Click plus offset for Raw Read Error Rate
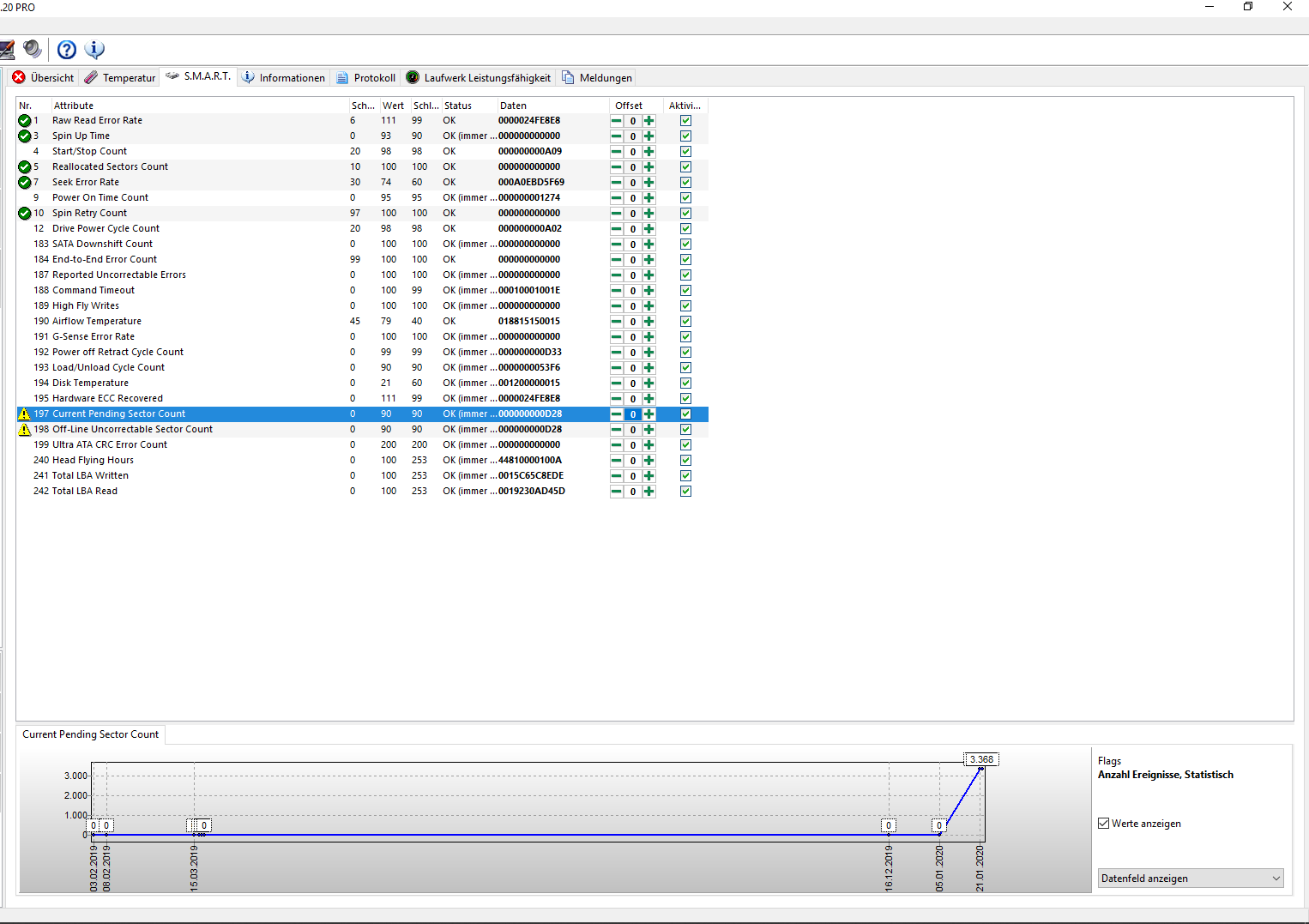This screenshot has width=1309, height=924. (649, 121)
